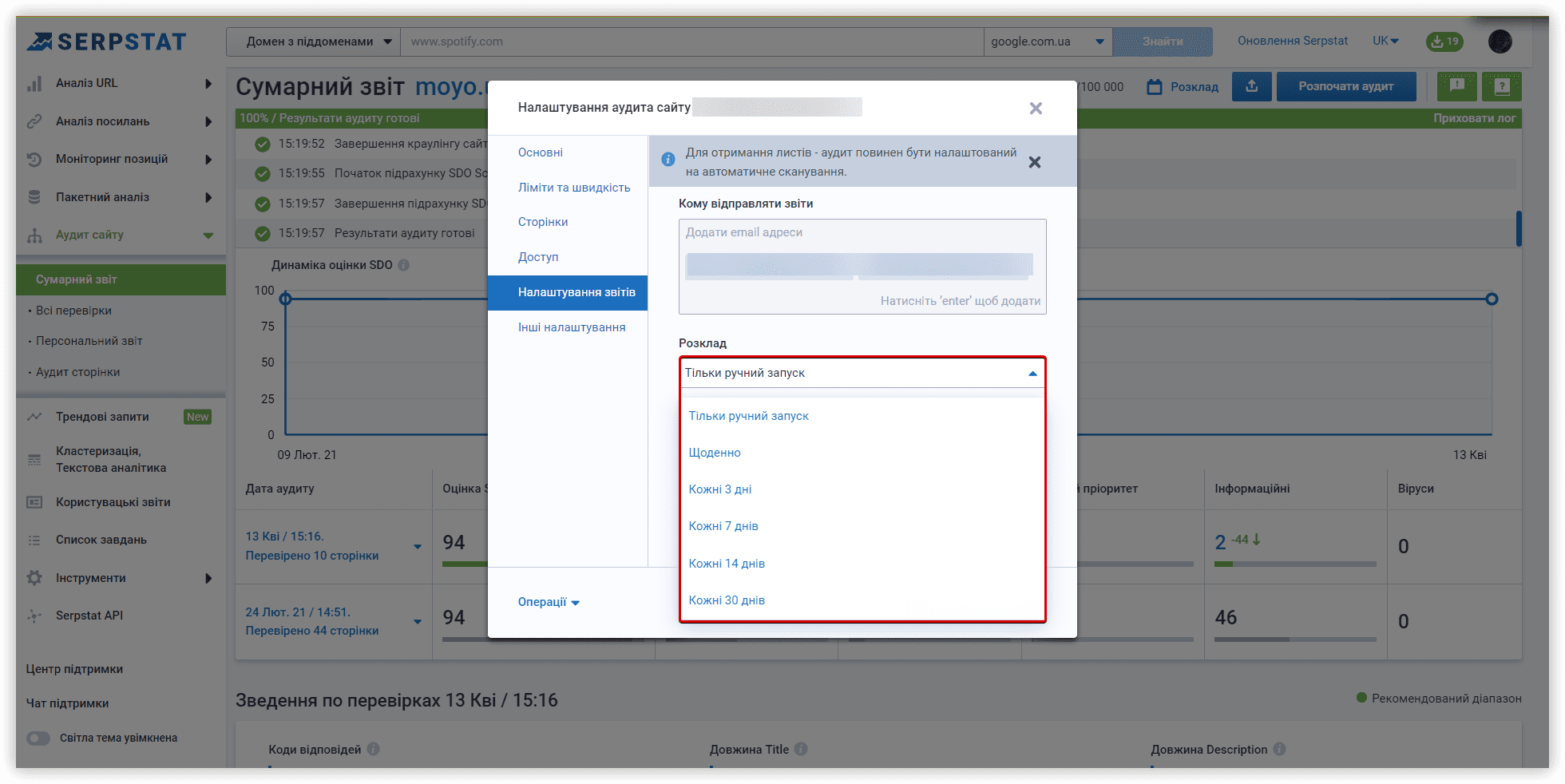Dismiss the auto-scan info notice

click(1035, 162)
